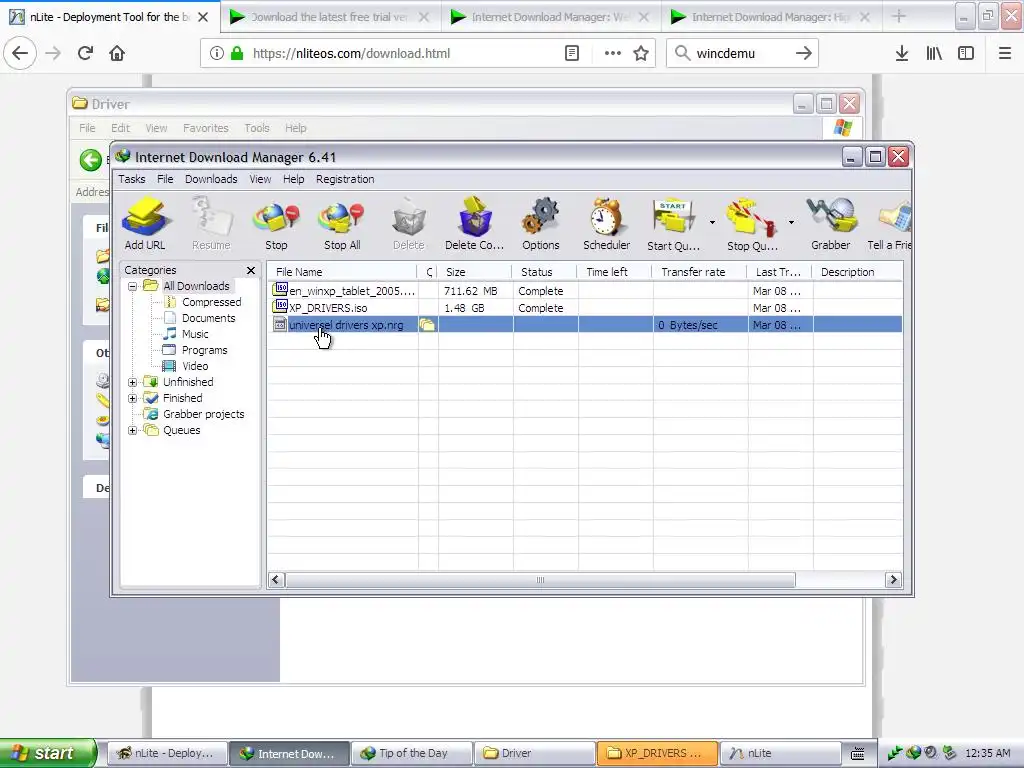Click the Tell a Friend icon
The height and width of the screenshot is (768, 1024).
(889, 224)
